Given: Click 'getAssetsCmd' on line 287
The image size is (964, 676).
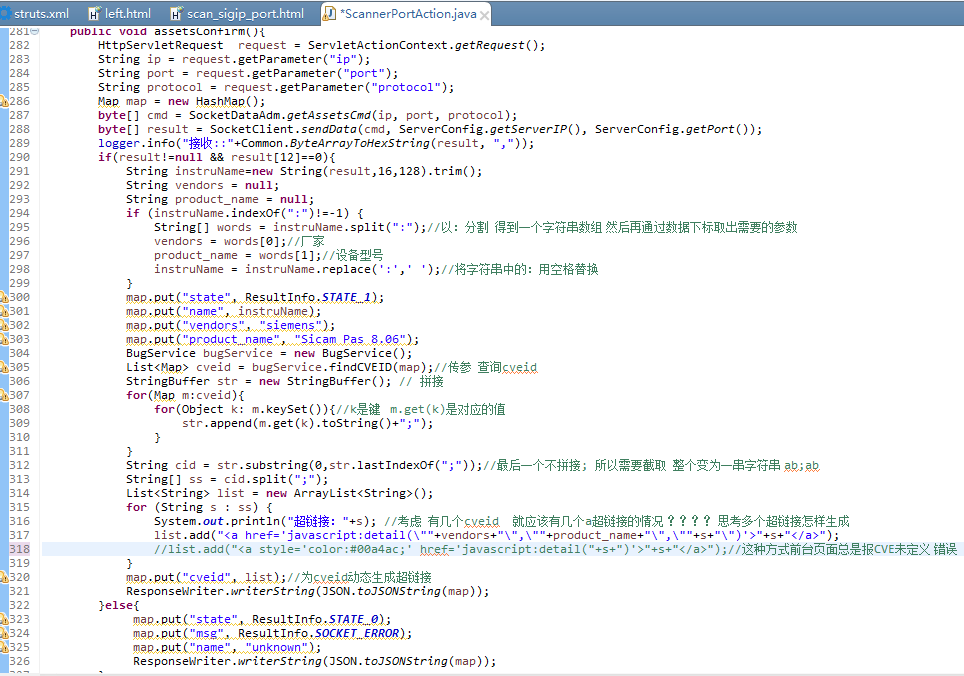Looking at the screenshot, I should pyautogui.click(x=329, y=115).
